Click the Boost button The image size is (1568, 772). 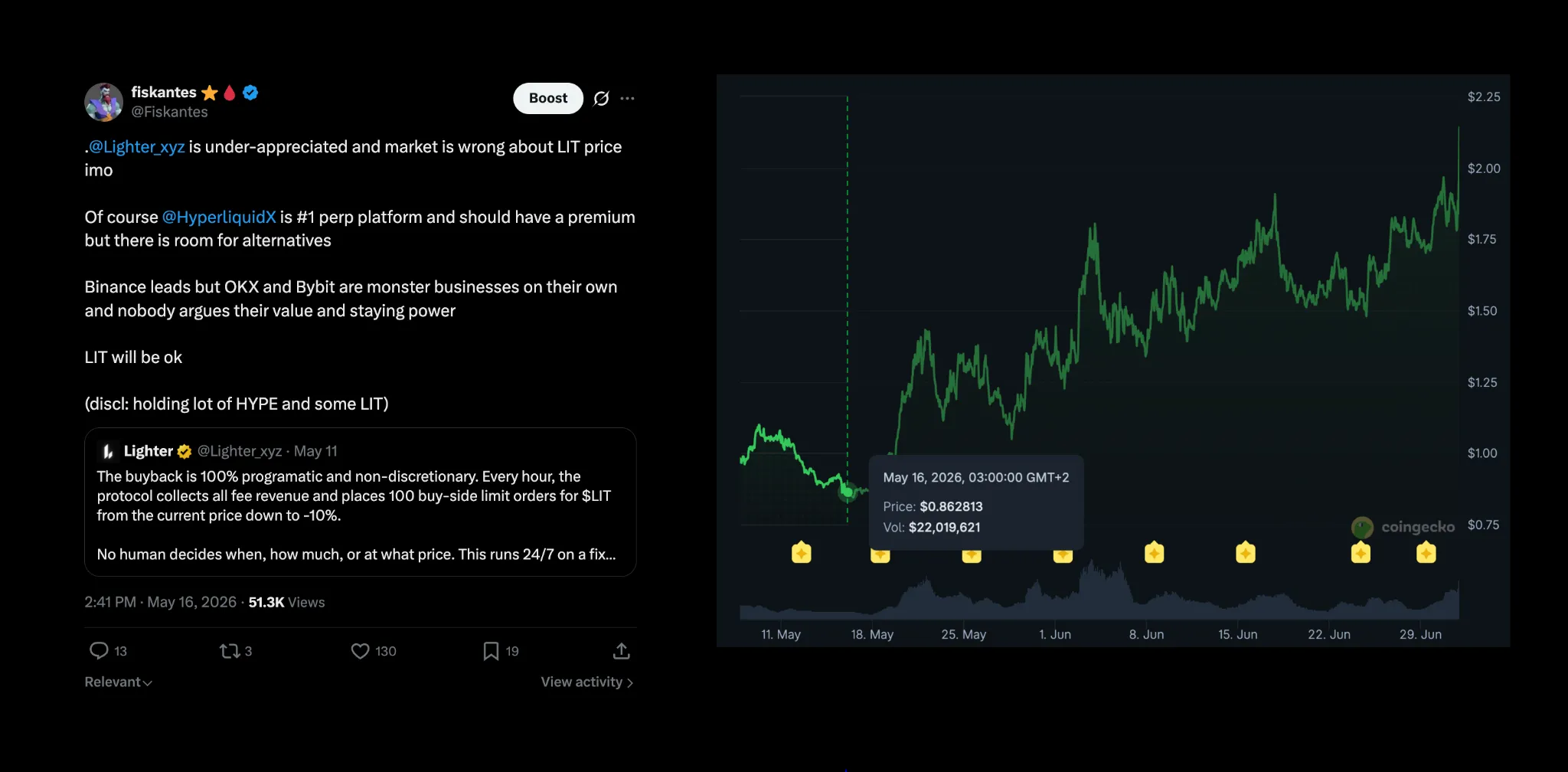coord(548,98)
